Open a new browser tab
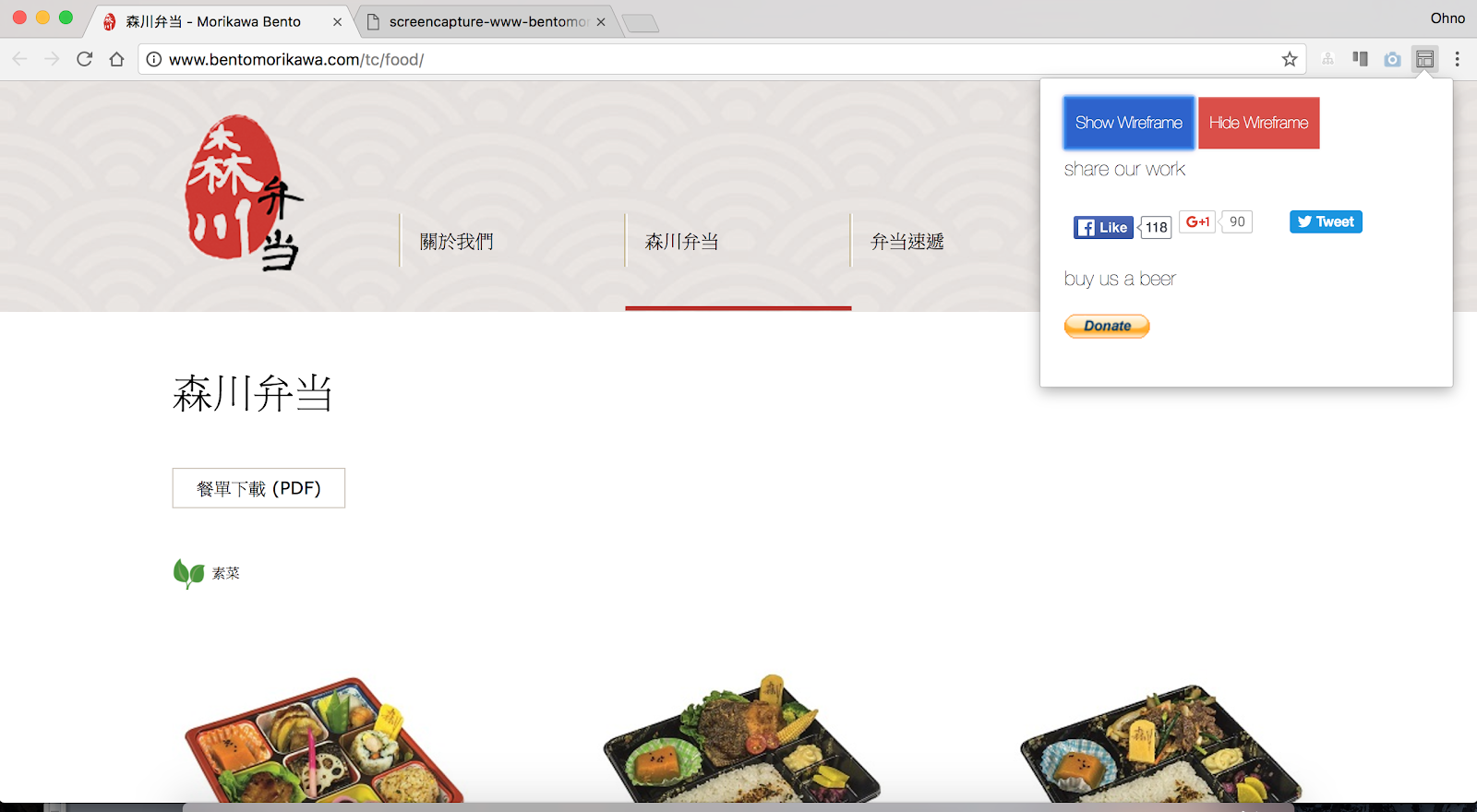Image resolution: width=1477 pixels, height=812 pixels. [x=641, y=23]
